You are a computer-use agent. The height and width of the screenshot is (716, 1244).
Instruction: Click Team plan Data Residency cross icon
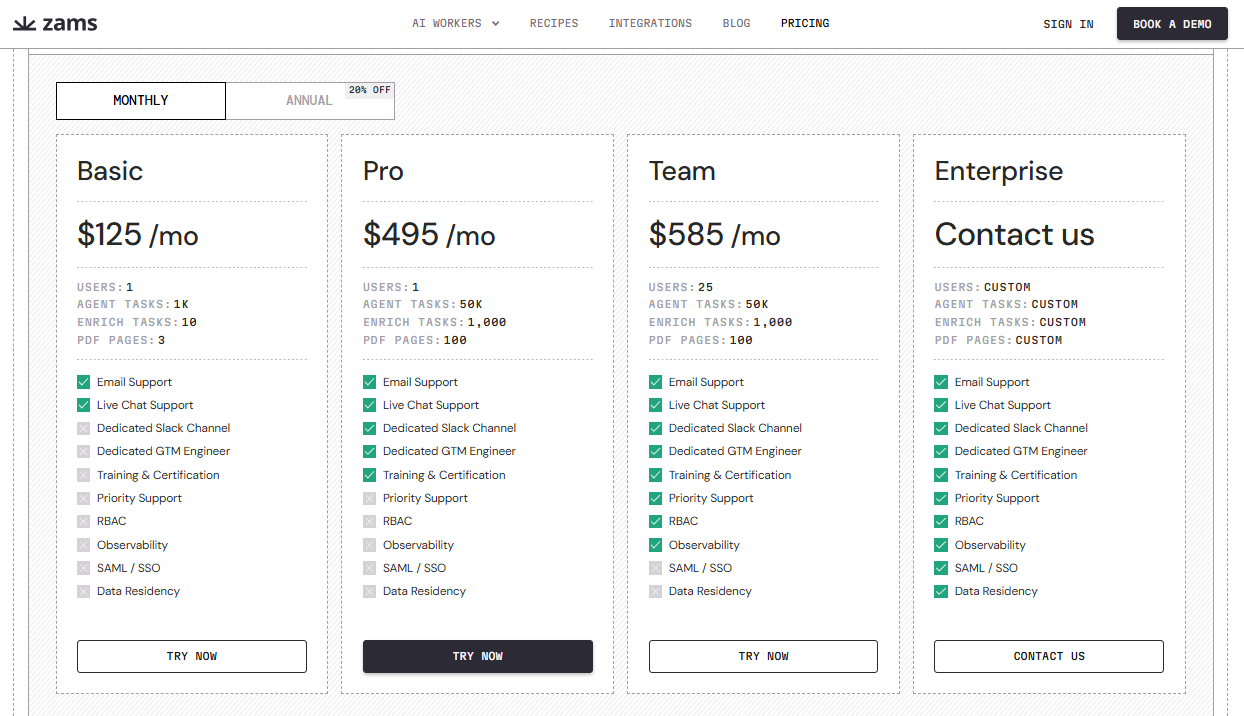click(x=656, y=591)
